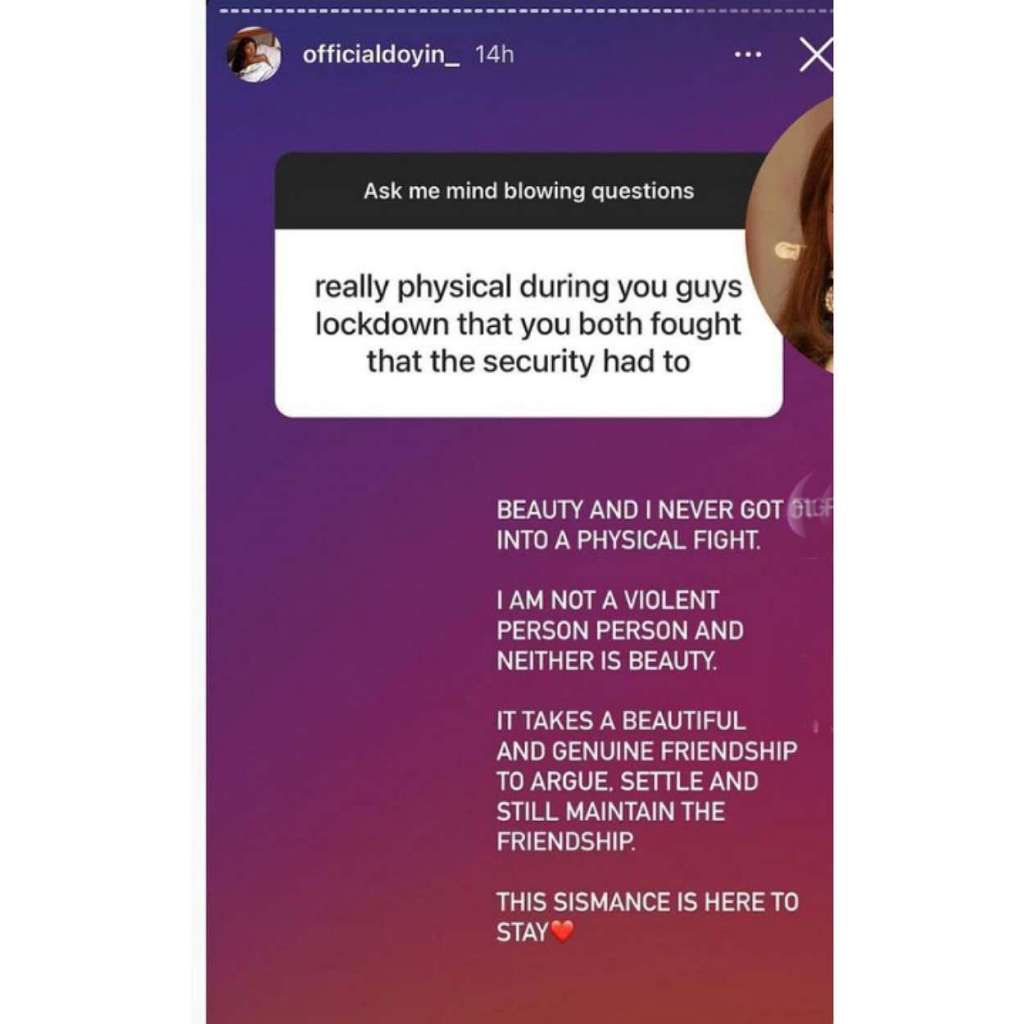Tap the "STILL MAINTAIN THE" text line

(611, 812)
